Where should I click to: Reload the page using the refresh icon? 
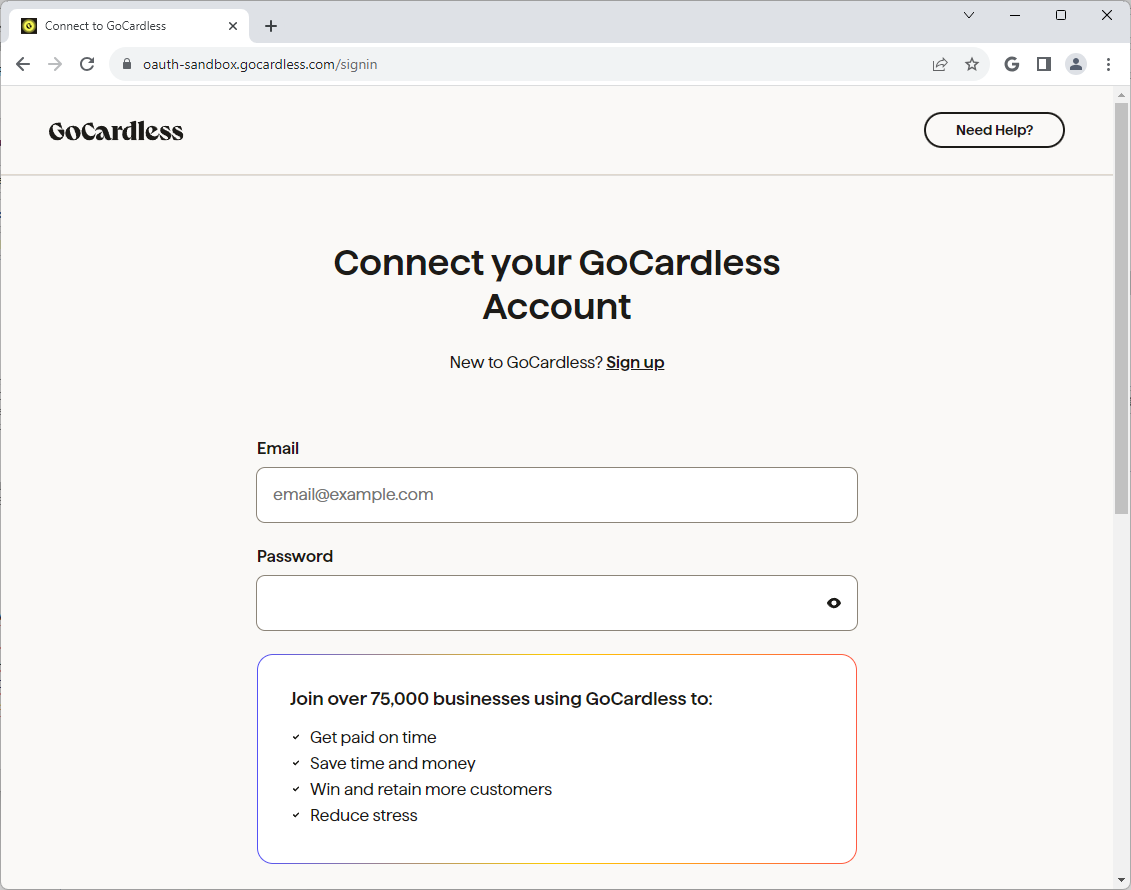(x=87, y=63)
